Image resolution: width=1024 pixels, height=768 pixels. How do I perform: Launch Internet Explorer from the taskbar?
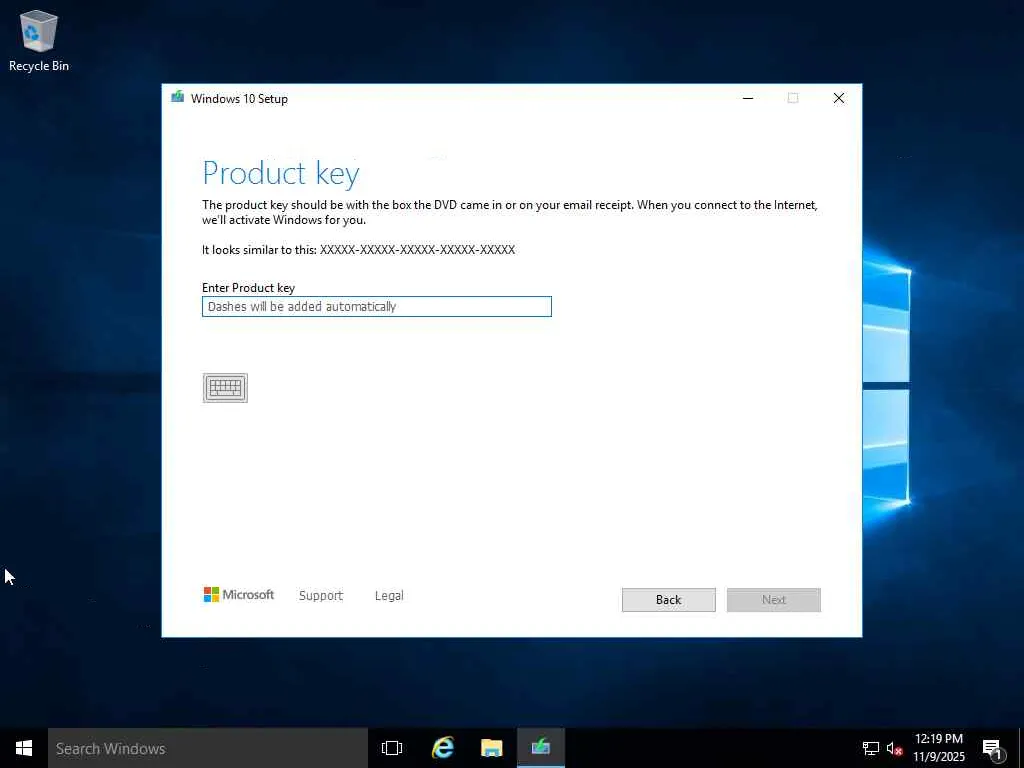[443, 748]
